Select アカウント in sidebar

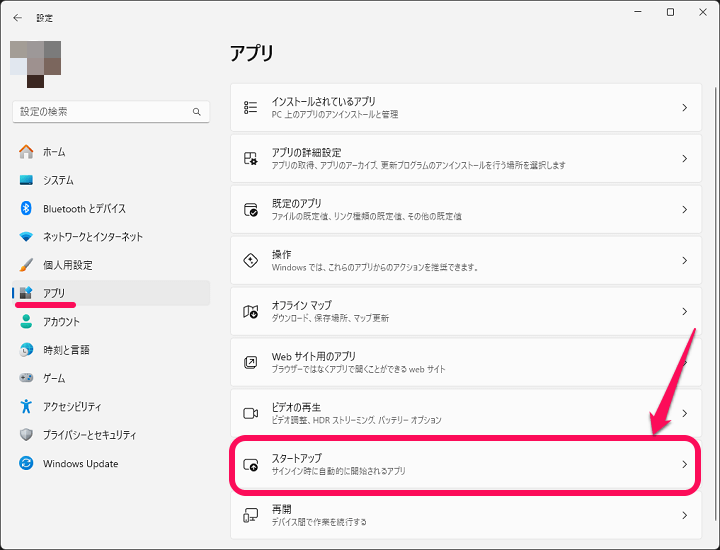pyautogui.click(x=61, y=322)
